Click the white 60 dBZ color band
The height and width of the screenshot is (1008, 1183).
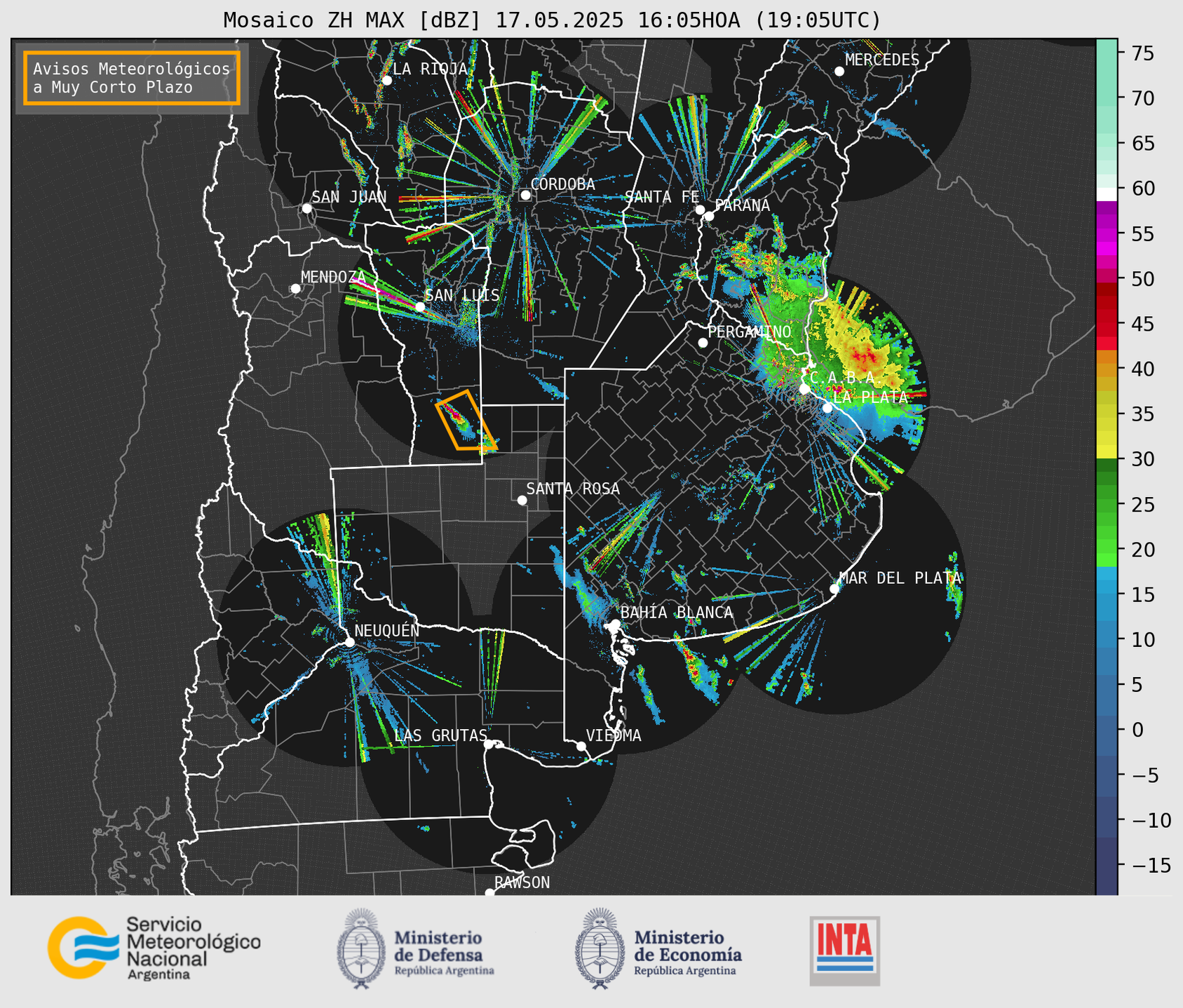click(x=1107, y=194)
